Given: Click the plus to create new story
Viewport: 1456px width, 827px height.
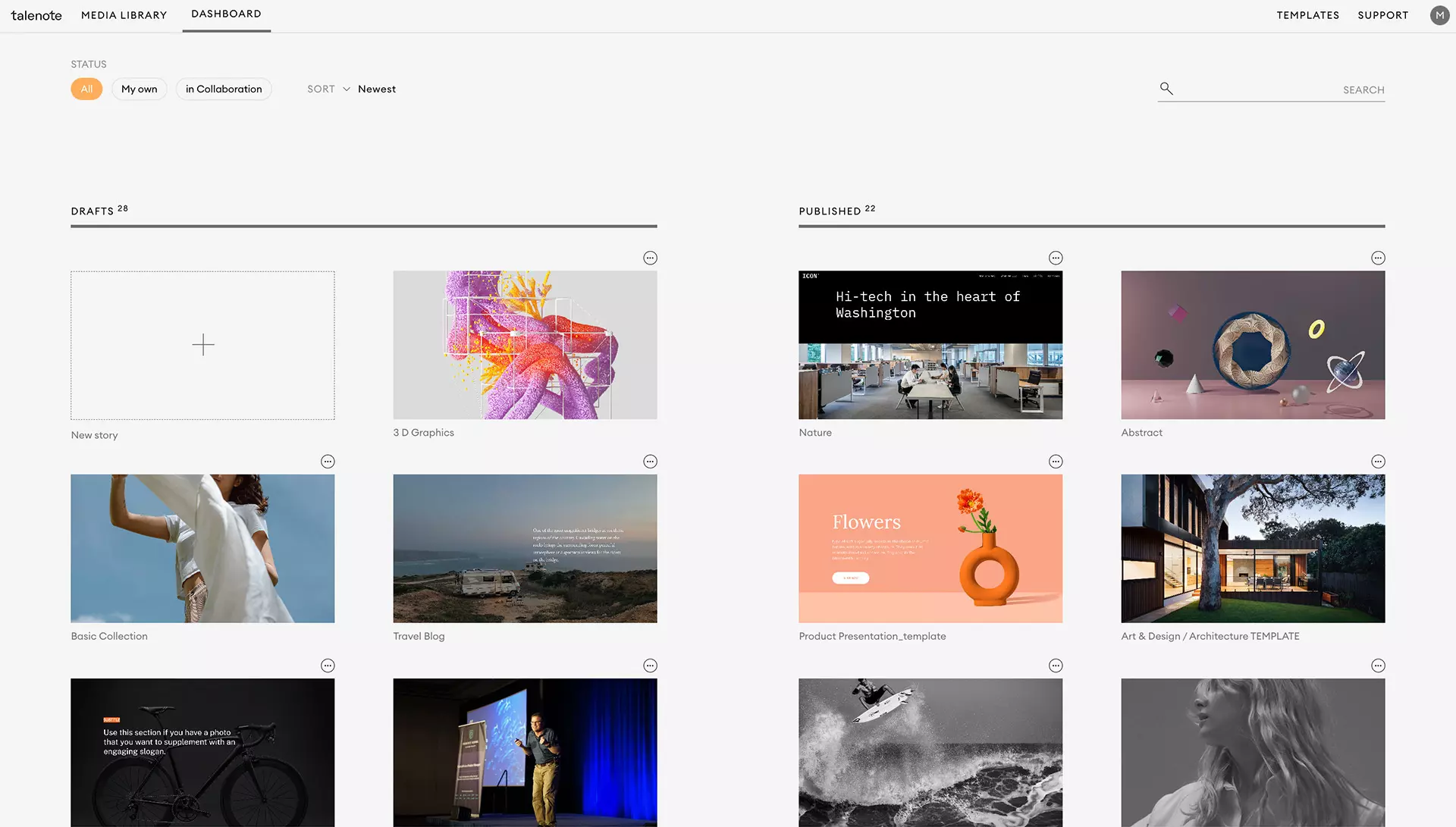Looking at the screenshot, I should pos(202,345).
